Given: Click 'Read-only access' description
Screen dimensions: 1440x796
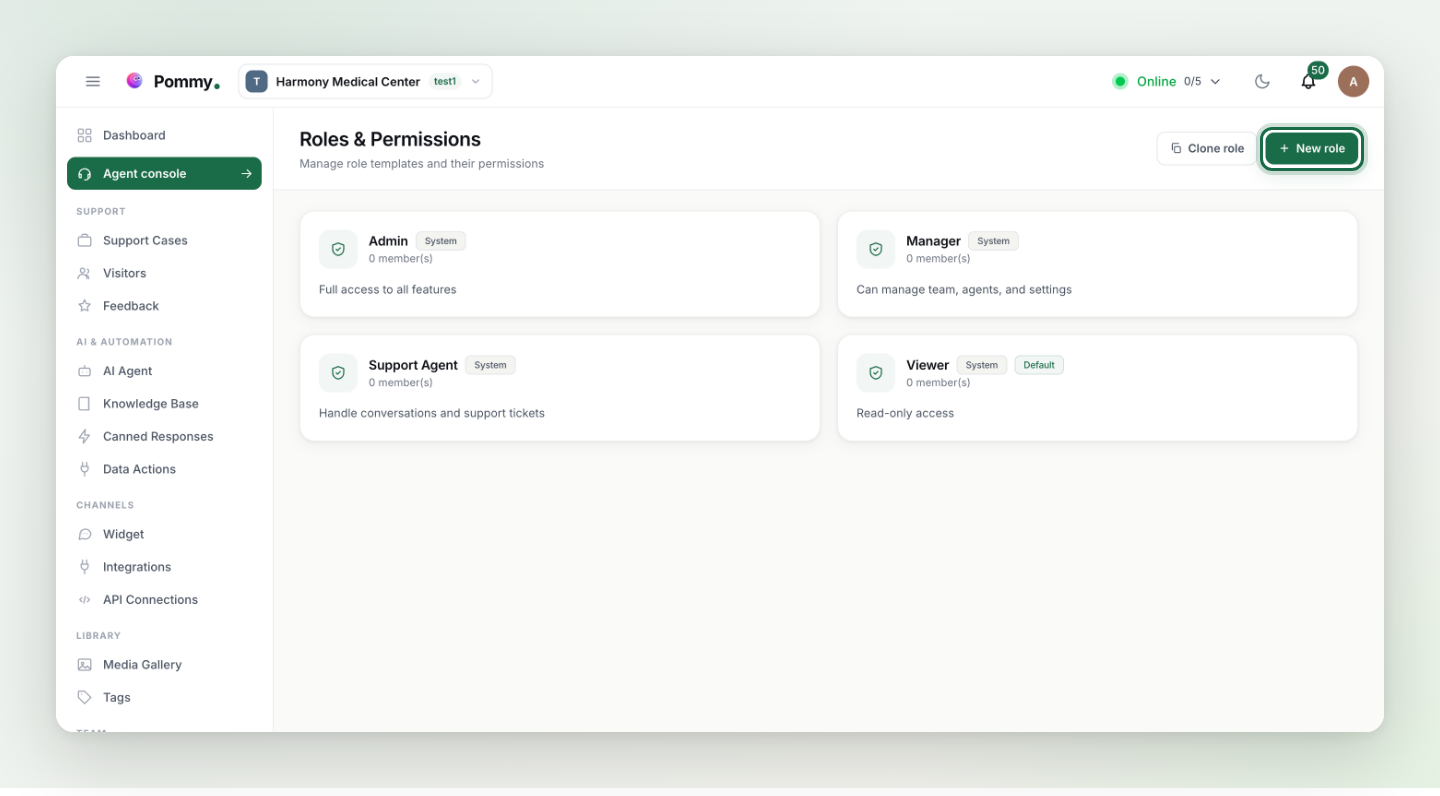Looking at the screenshot, I should (905, 413).
